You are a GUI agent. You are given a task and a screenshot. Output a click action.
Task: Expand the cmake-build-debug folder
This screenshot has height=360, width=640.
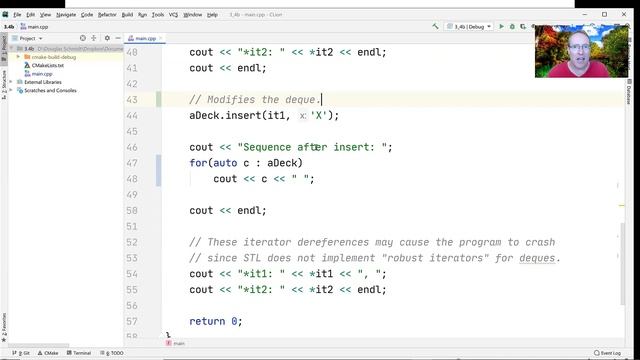pos(18,57)
